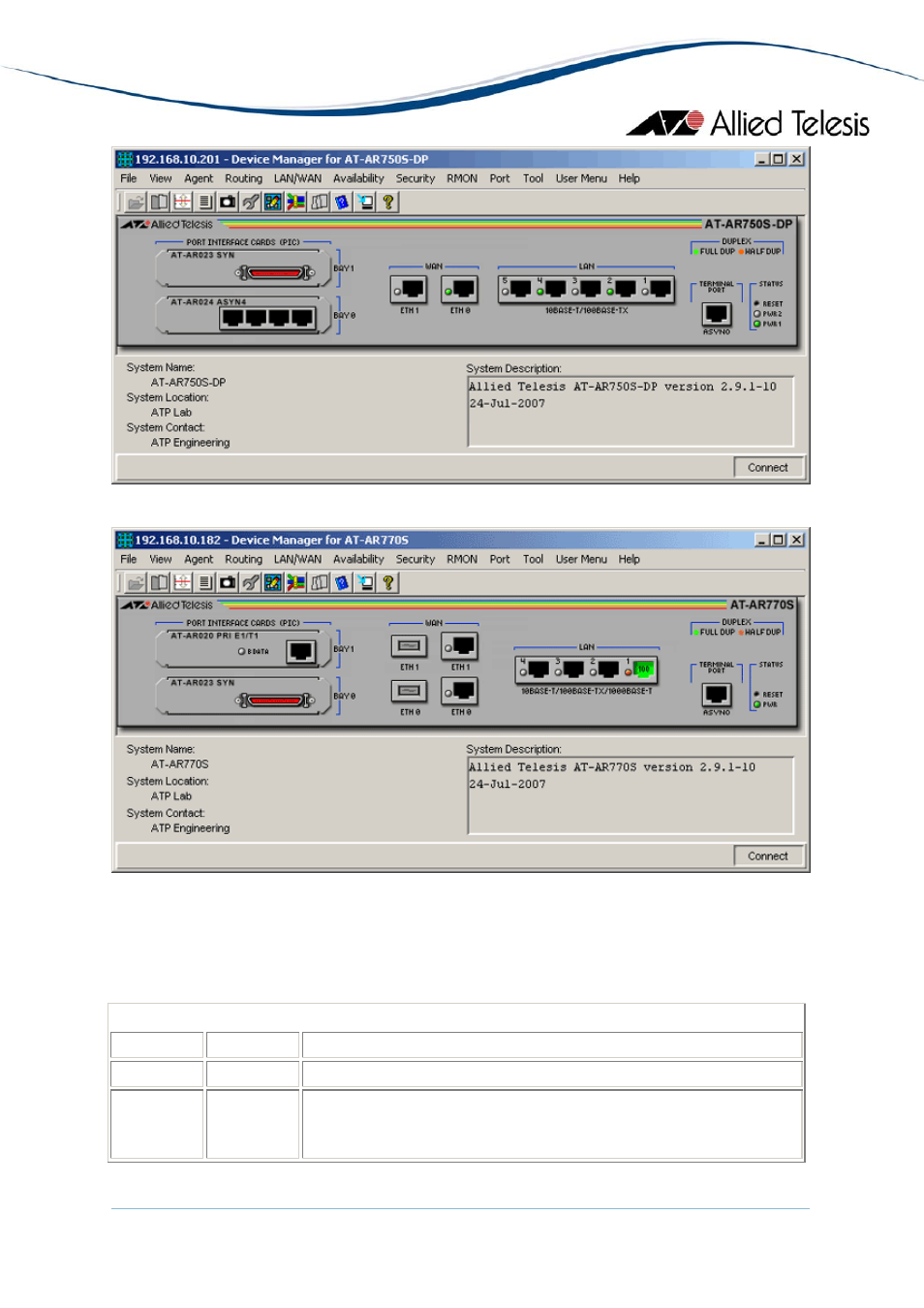The image size is (924, 1308).
Task: Open Availability menu in AT-AR770S window
Action: point(358,560)
